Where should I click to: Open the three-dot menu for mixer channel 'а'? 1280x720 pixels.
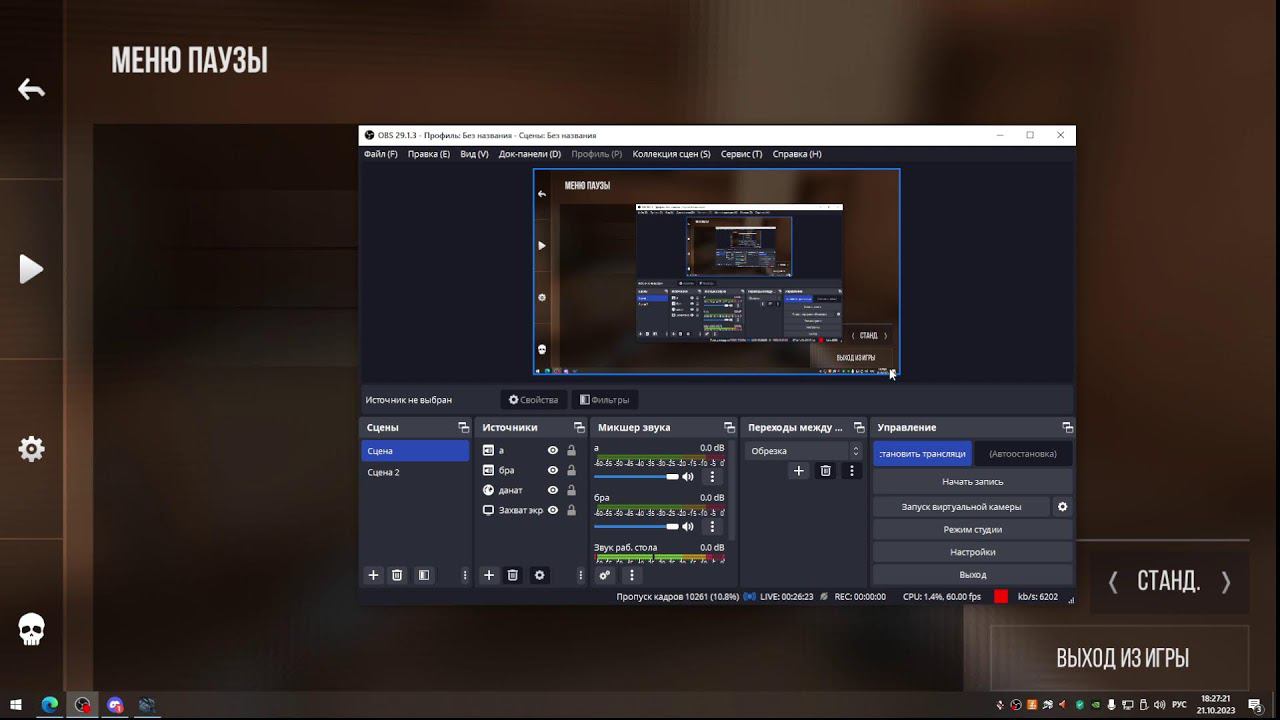tap(712, 477)
